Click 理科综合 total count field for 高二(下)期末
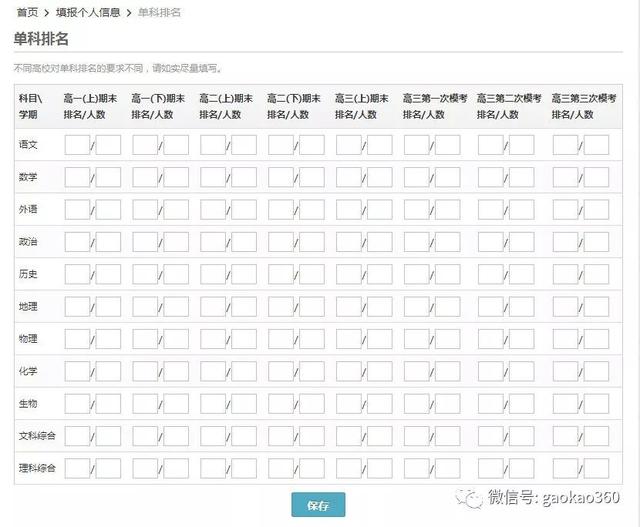This screenshot has height=527, width=640. (312, 468)
